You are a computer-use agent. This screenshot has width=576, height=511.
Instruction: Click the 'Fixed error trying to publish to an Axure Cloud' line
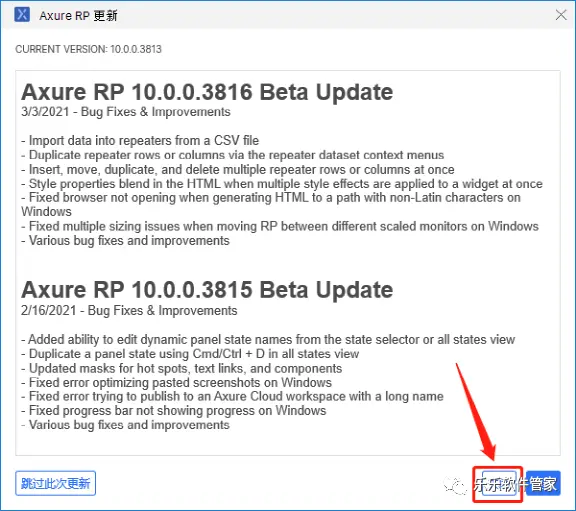232,396
